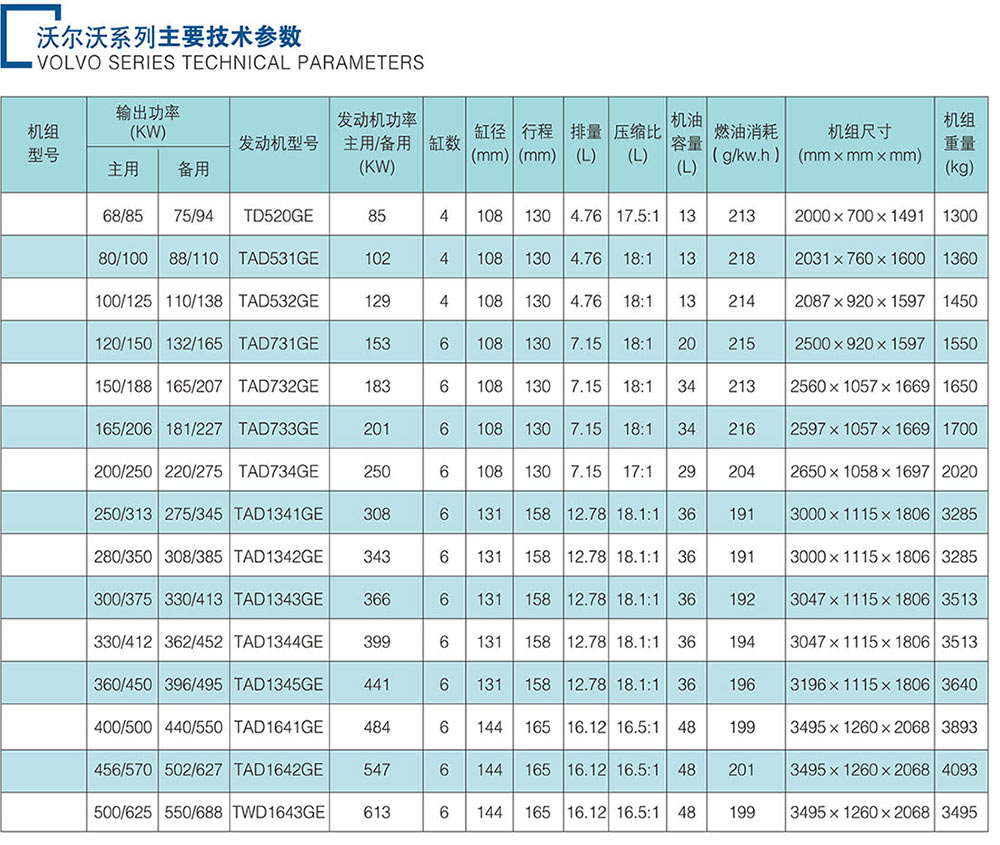This screenshot has height=845, width=1000.
Task: Click engine model TAD1342GE
Action: click(x=279, y=557)
